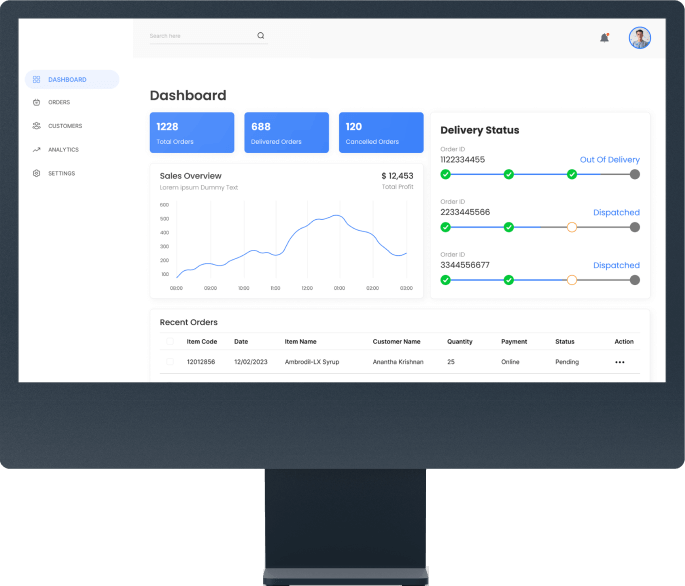Click order ID 1122334455 text

(x=463, y=160)
